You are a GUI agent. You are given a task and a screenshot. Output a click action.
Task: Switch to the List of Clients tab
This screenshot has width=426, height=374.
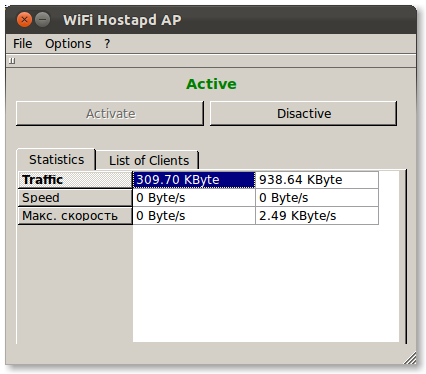click(x=149, y=161)
